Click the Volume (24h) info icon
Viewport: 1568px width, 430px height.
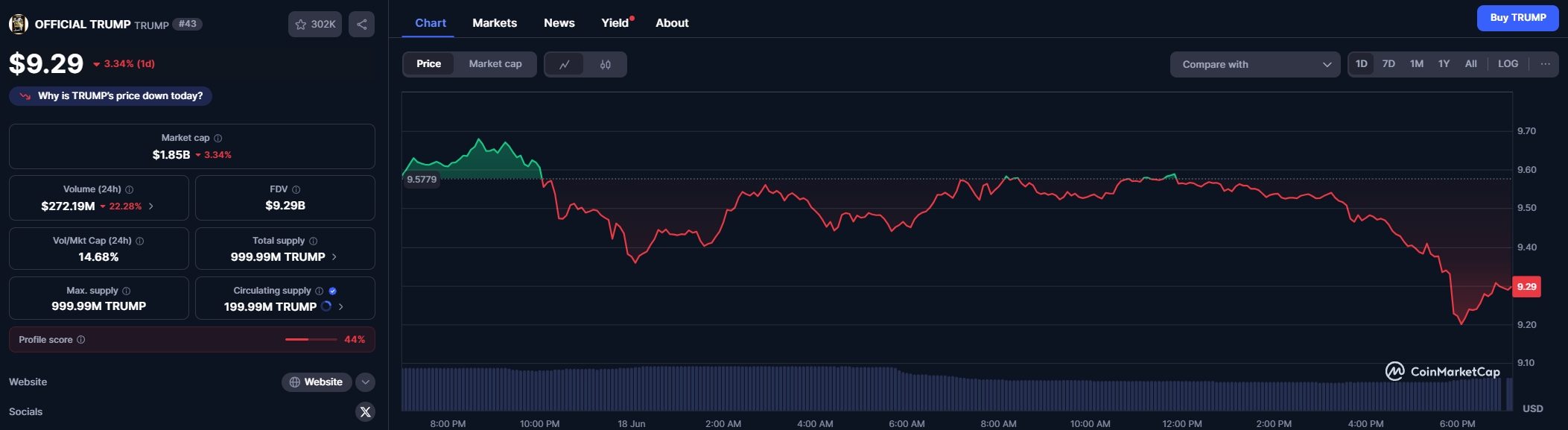point(130,189)
